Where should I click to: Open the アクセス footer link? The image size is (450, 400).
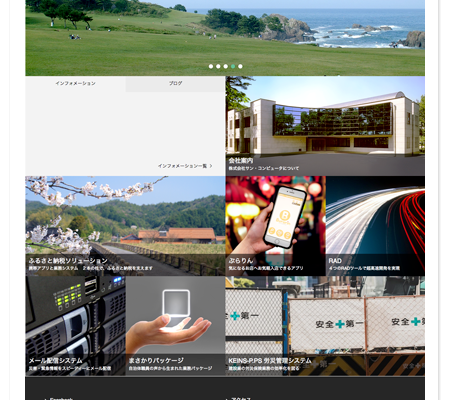[x=241, y=399]
